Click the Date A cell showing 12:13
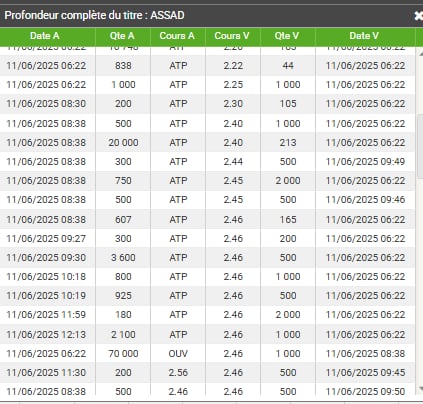Screen dimensions: 423x404 pos(46,335)
